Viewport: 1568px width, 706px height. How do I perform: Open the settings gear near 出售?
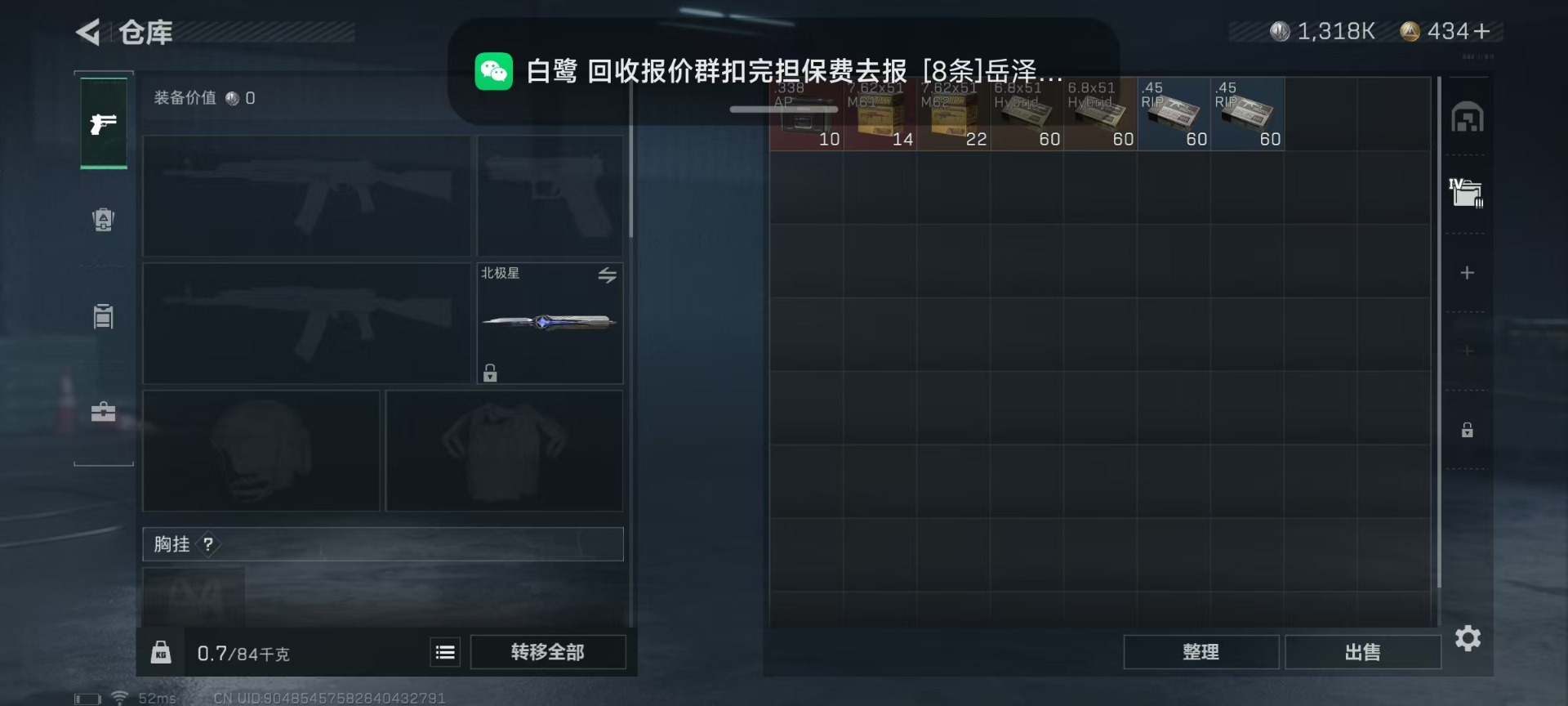click(1468, 638)
